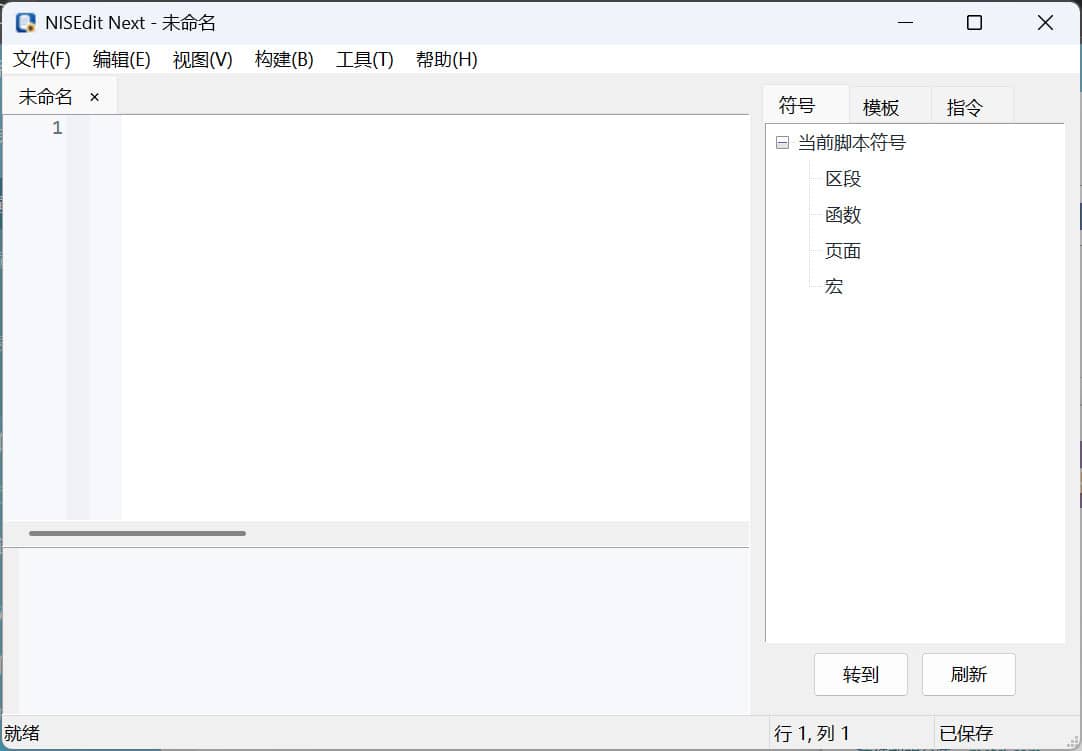
Task: Click the 行 1, 列 1 status indicator
Action: 812,733
